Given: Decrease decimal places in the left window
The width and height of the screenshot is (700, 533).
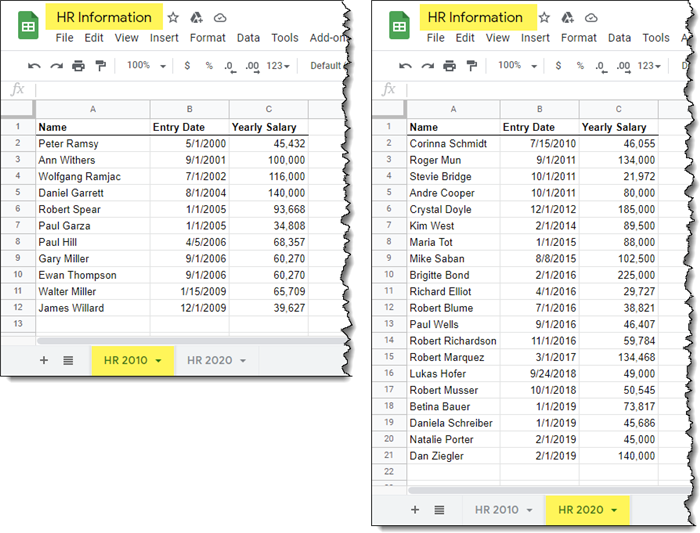Looking at the screenshot, I should tap(229, 66).
